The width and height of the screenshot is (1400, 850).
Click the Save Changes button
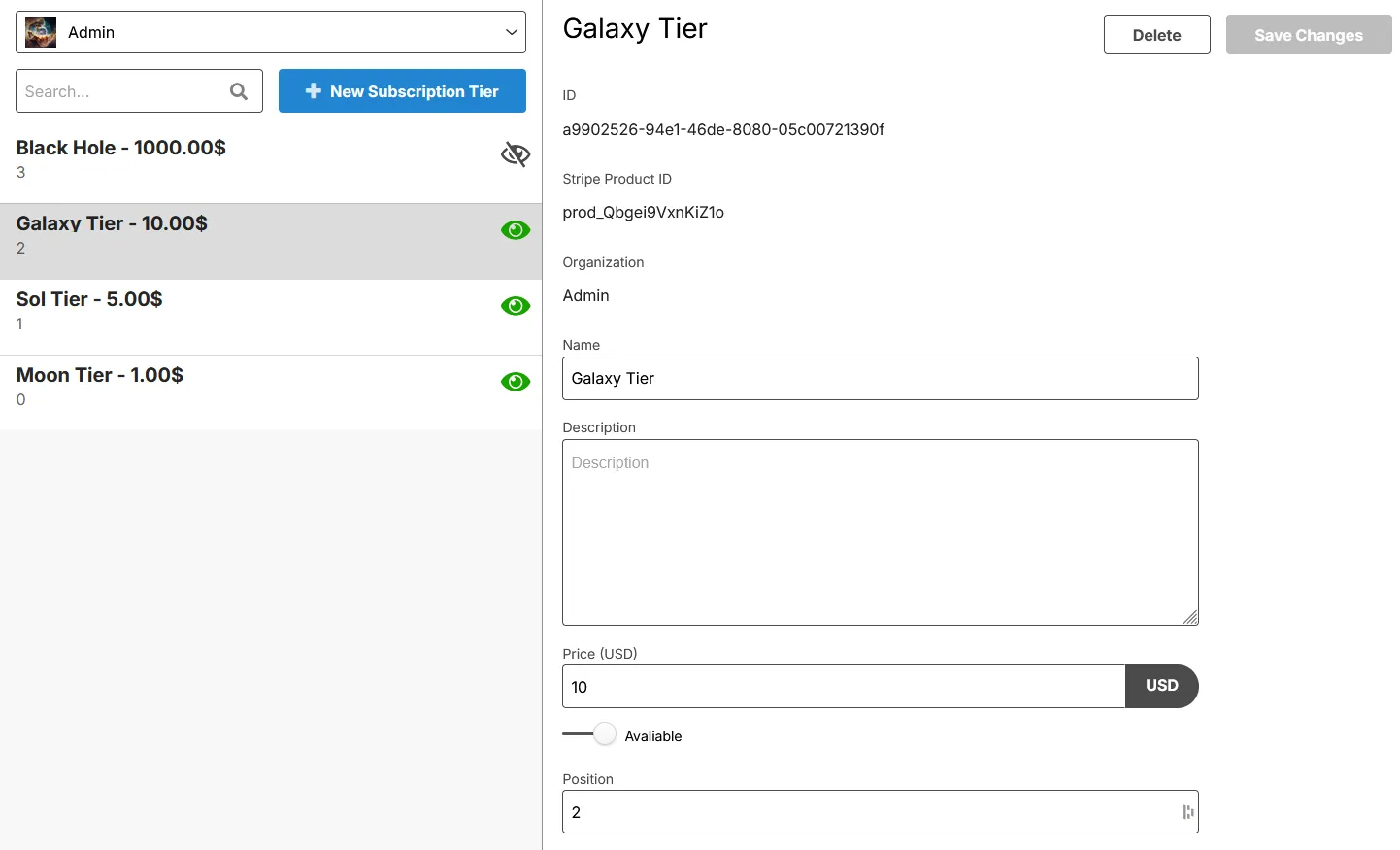(1309, 35)
